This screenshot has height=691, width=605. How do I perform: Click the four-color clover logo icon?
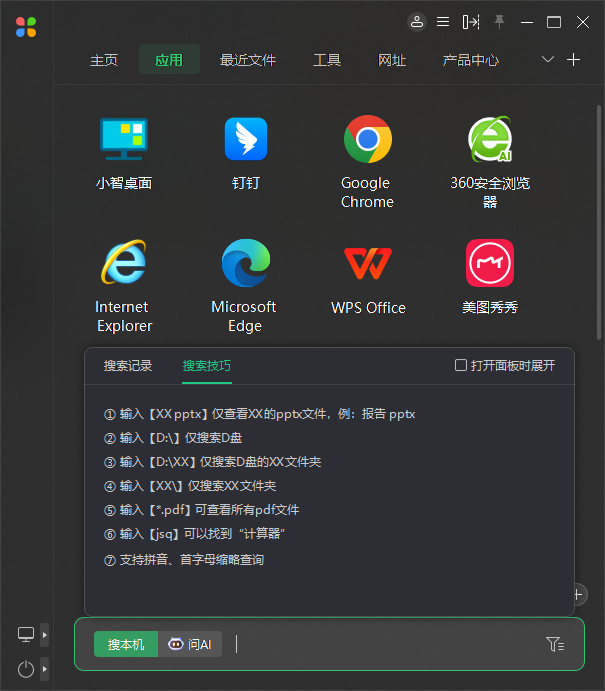(x=26, y=27)
